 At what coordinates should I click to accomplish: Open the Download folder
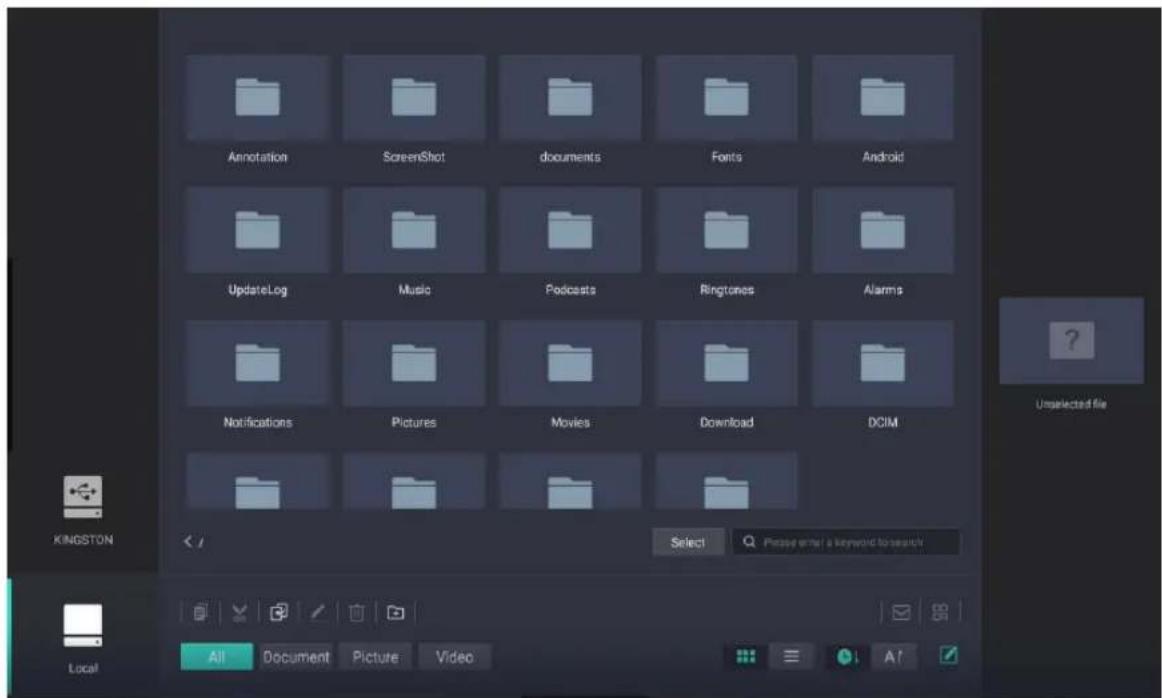(726, 375)
